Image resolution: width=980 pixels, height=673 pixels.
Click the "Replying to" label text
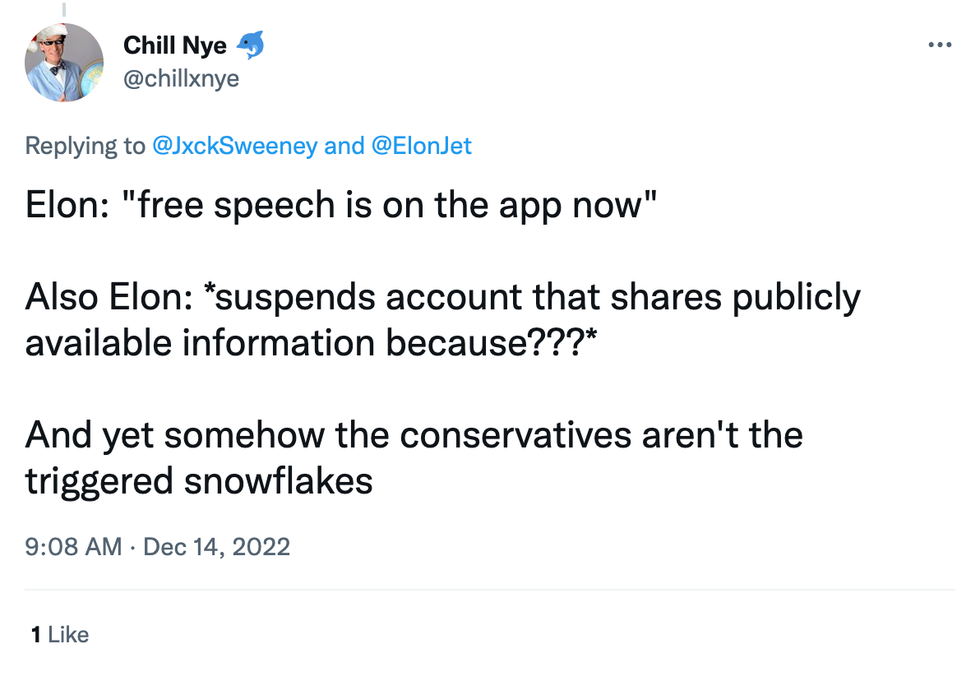coord(85,146)
